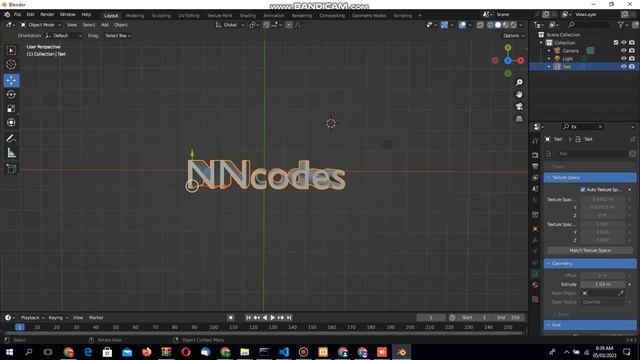Expand the Camera item in outliner
640x360 pixels.
pyautogui.click(x=549, y=51)
